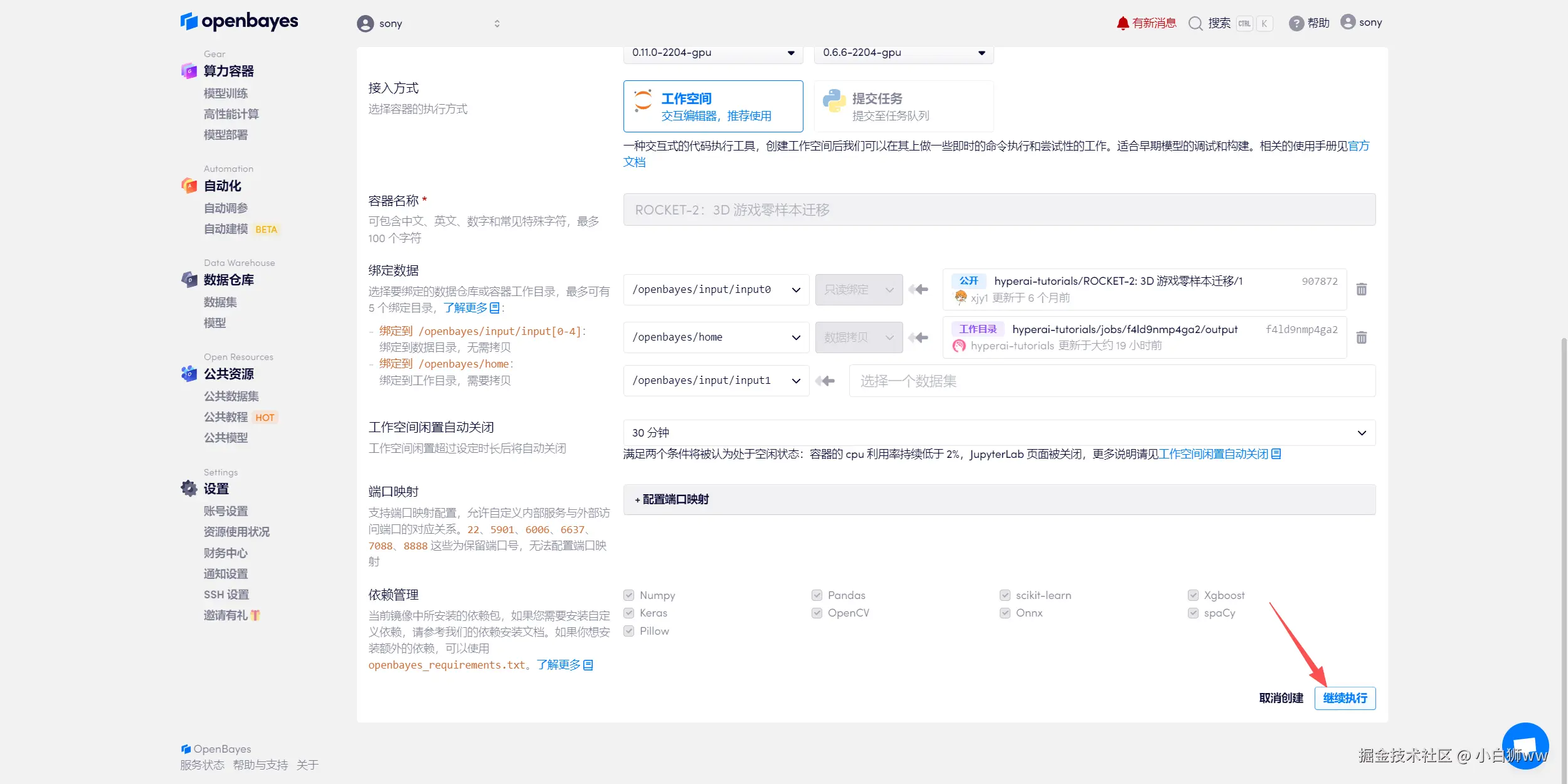Click the 选择一个数据集 input field
Viewport: 1568px width, 784px height.
pos(1111,381)
